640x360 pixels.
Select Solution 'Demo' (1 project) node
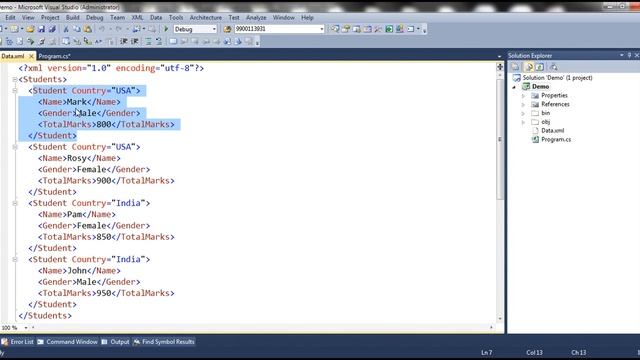coord(557,78)
